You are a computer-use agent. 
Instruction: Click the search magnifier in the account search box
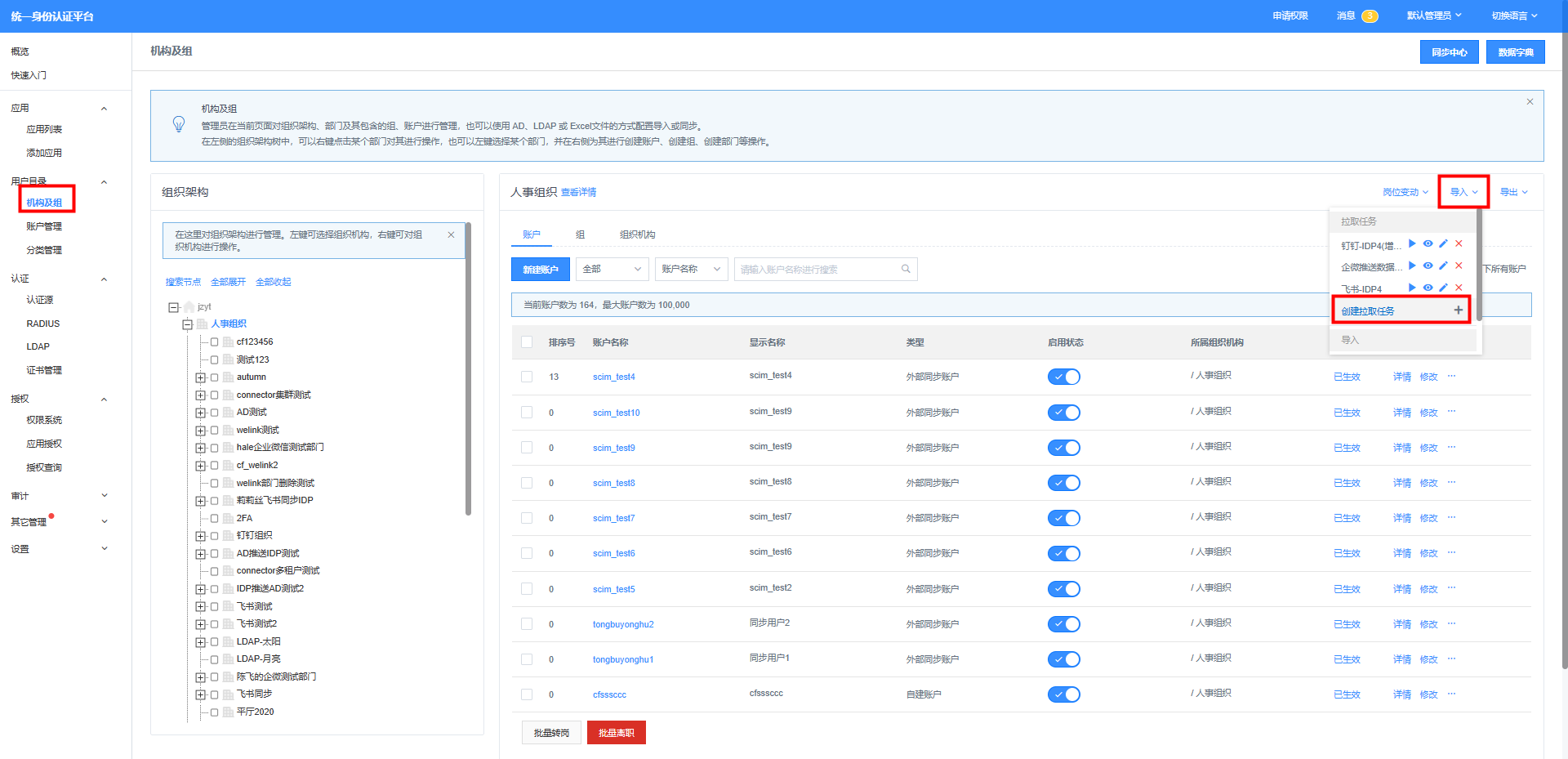pyautogui.click(x=906, y=269)
